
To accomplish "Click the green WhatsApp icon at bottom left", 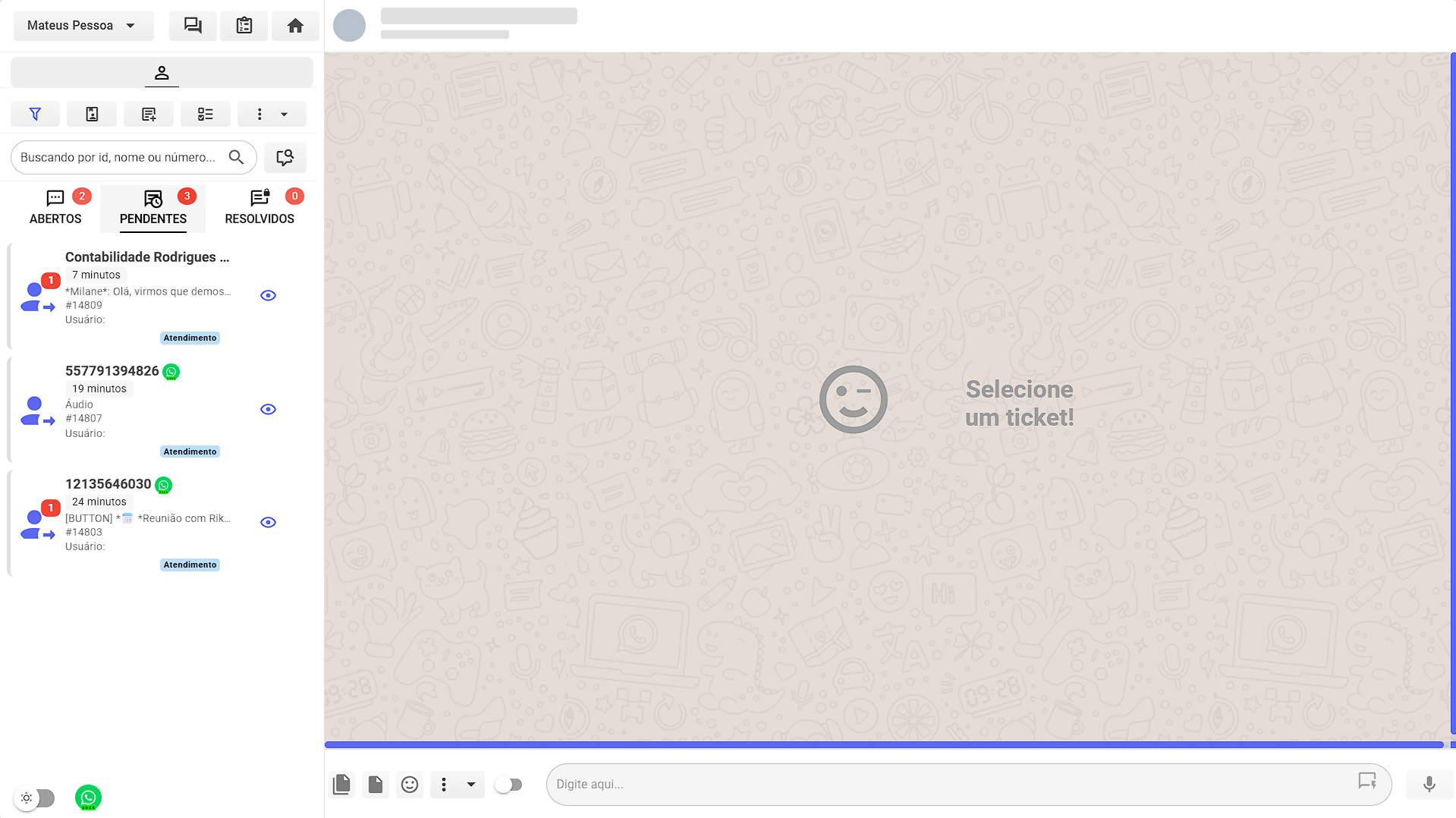I will (x=88, y=798).
